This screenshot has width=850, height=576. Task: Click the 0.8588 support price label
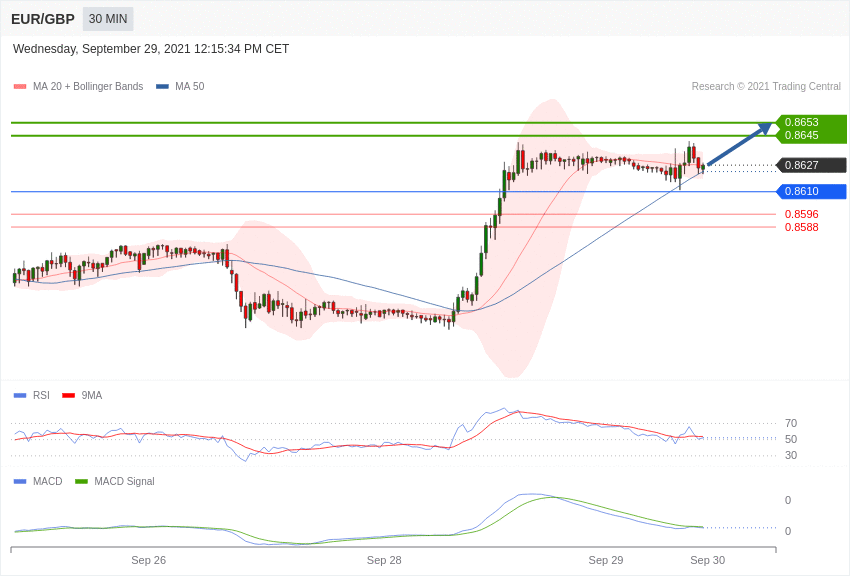802,228
